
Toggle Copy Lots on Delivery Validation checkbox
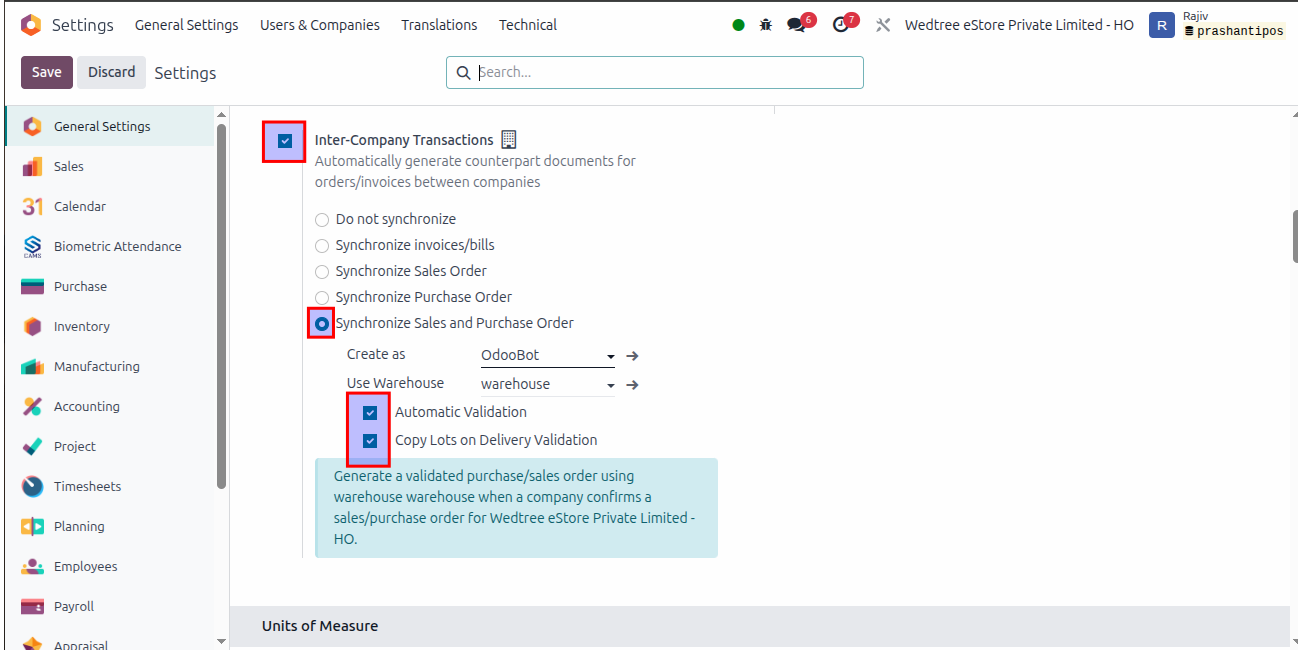click(370, 440)
